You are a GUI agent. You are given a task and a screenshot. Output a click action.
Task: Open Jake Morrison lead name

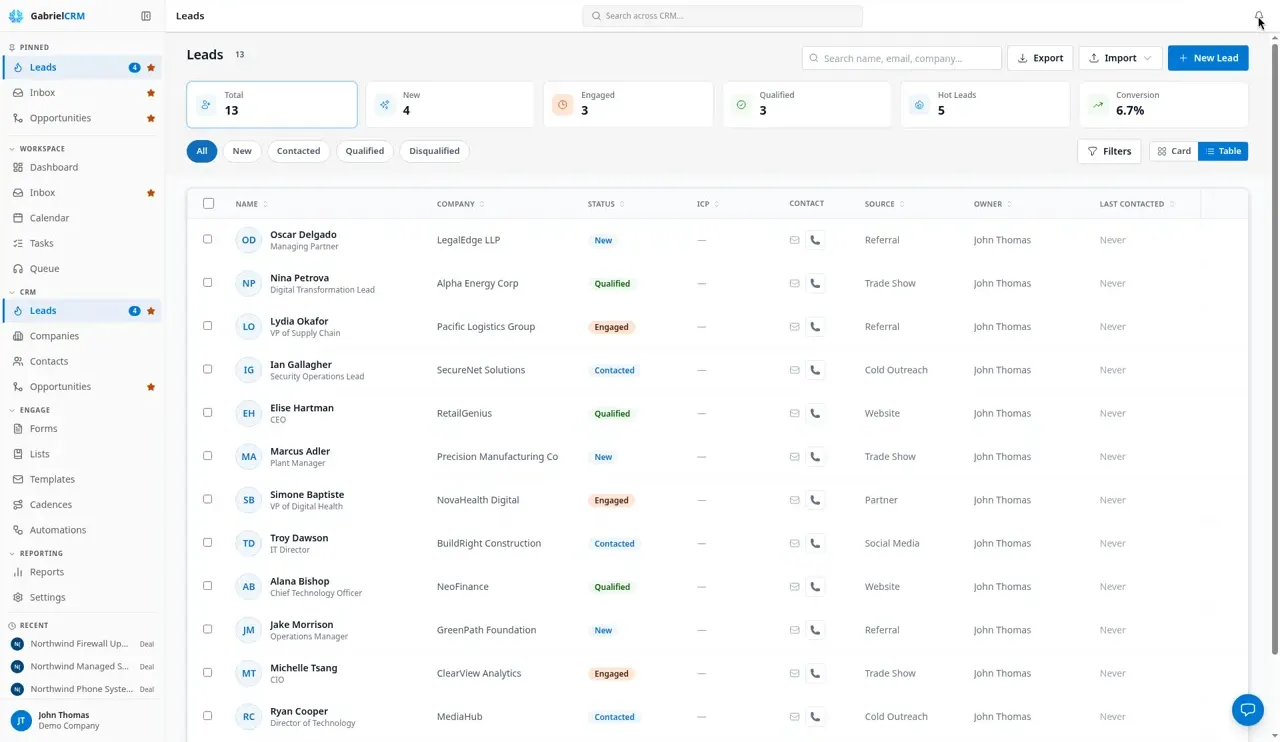click(302, 625)
